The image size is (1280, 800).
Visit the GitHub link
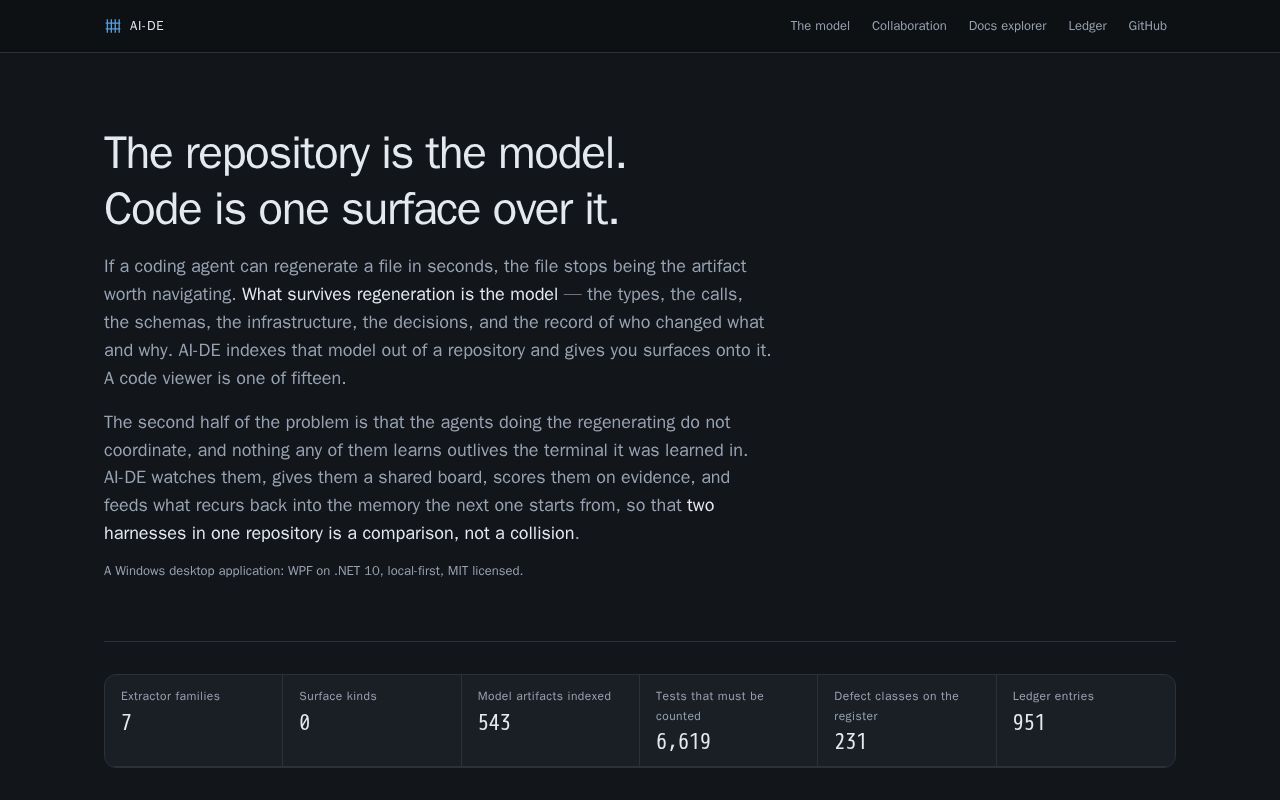1147,26
